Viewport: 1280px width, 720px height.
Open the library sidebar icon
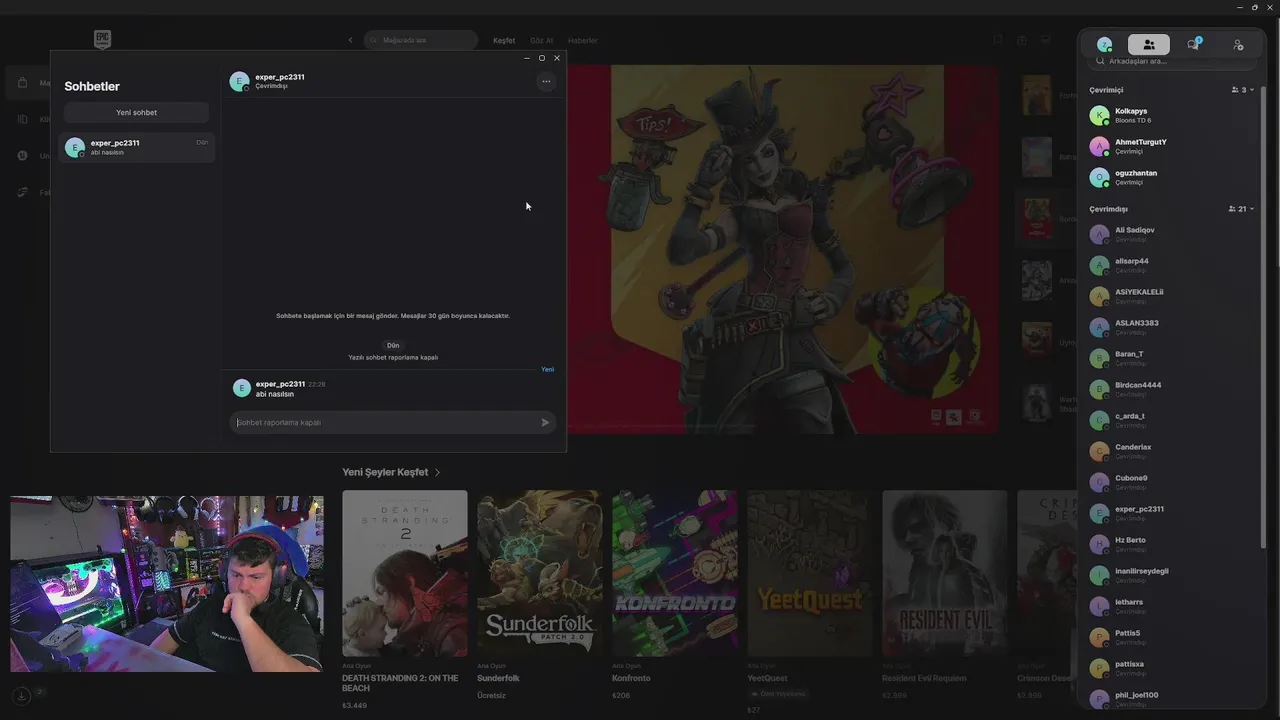tap(23, 119)
